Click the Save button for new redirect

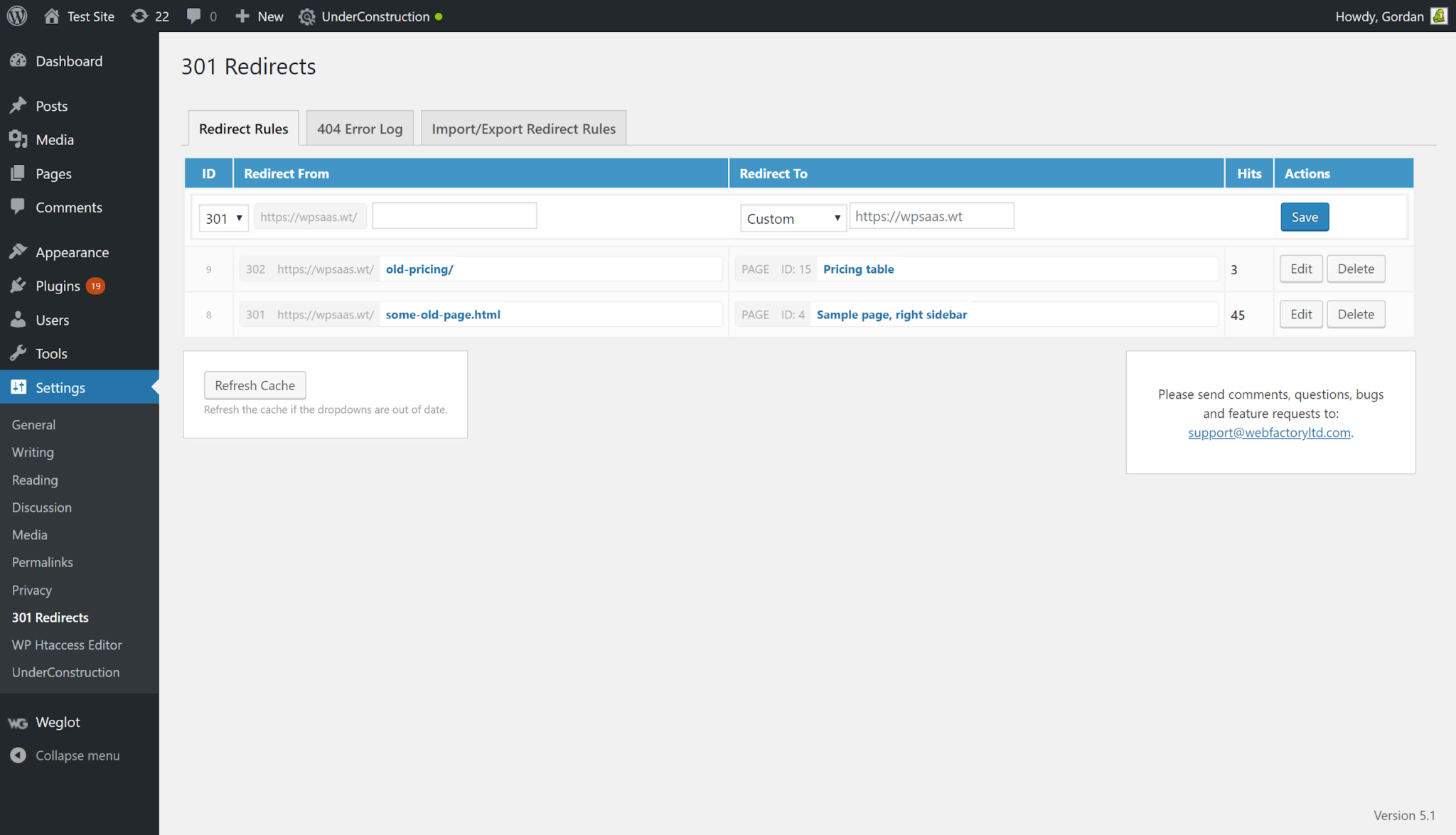pyautogui.click(x=1305, y=216)
